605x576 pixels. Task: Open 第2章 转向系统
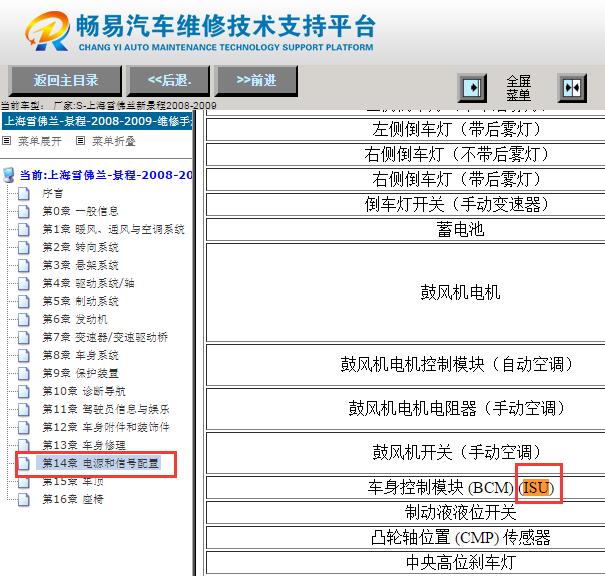pos(80,247)
